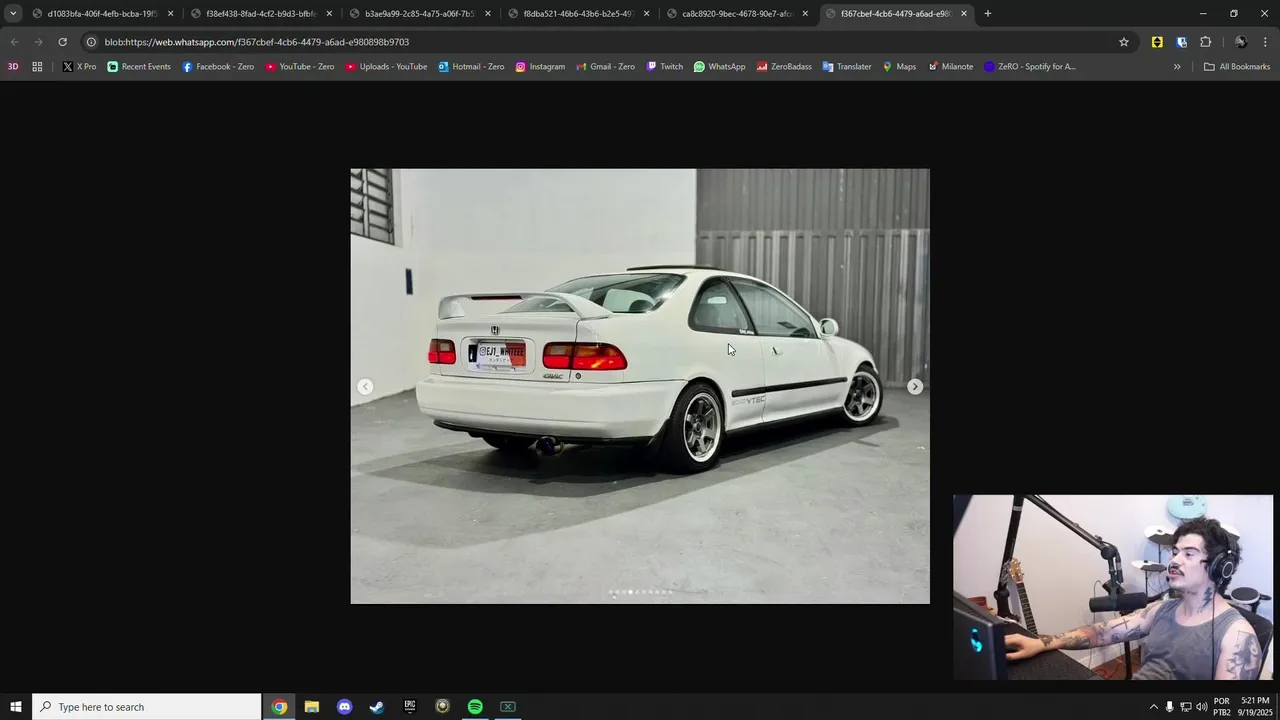Open the YouTube - Zero bookmark
The height and width of the screenshot is (720, 1280).
pyautogui.click(x=300, y=67)
